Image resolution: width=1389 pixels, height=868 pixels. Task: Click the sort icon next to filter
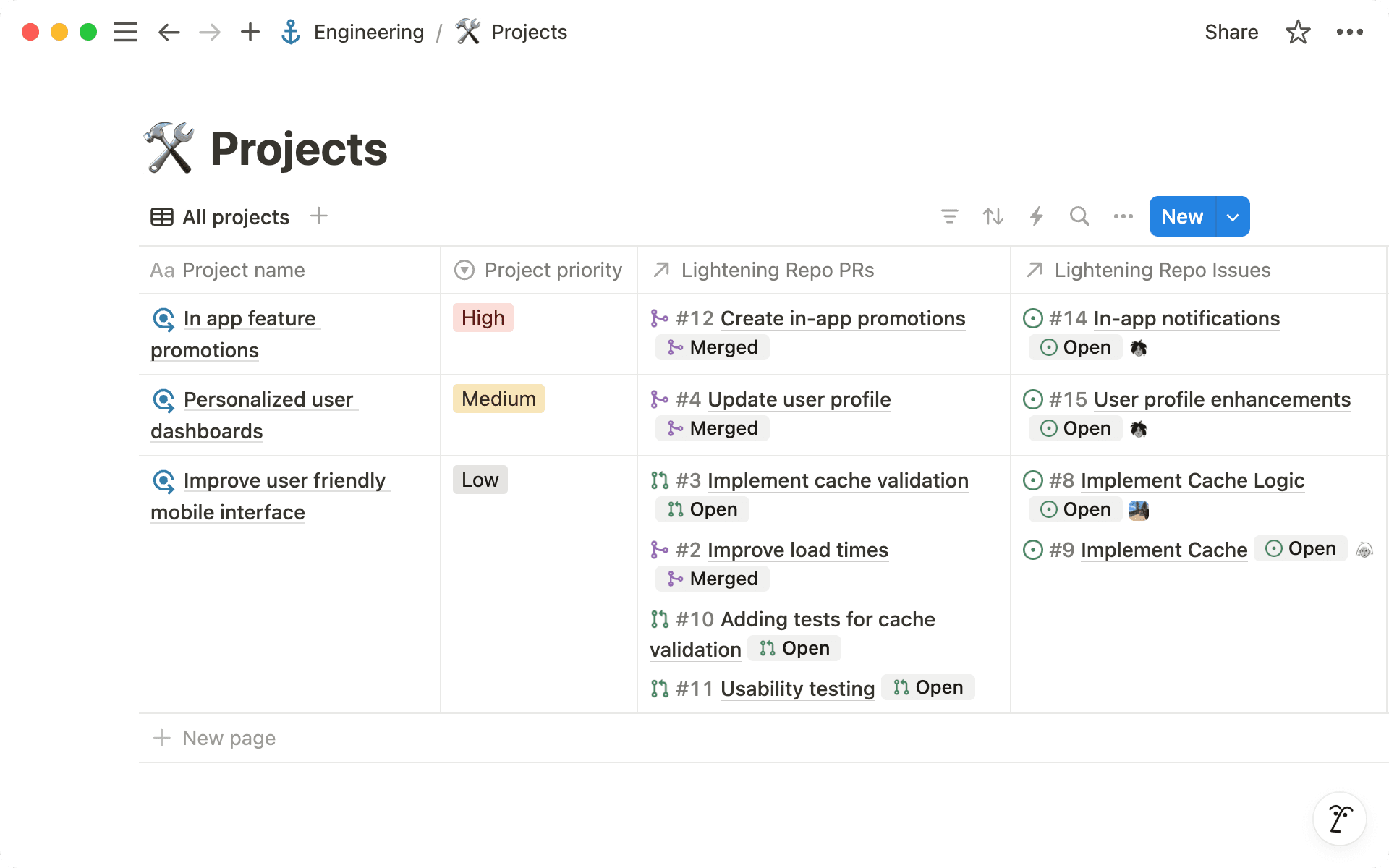tap(993, 216)
